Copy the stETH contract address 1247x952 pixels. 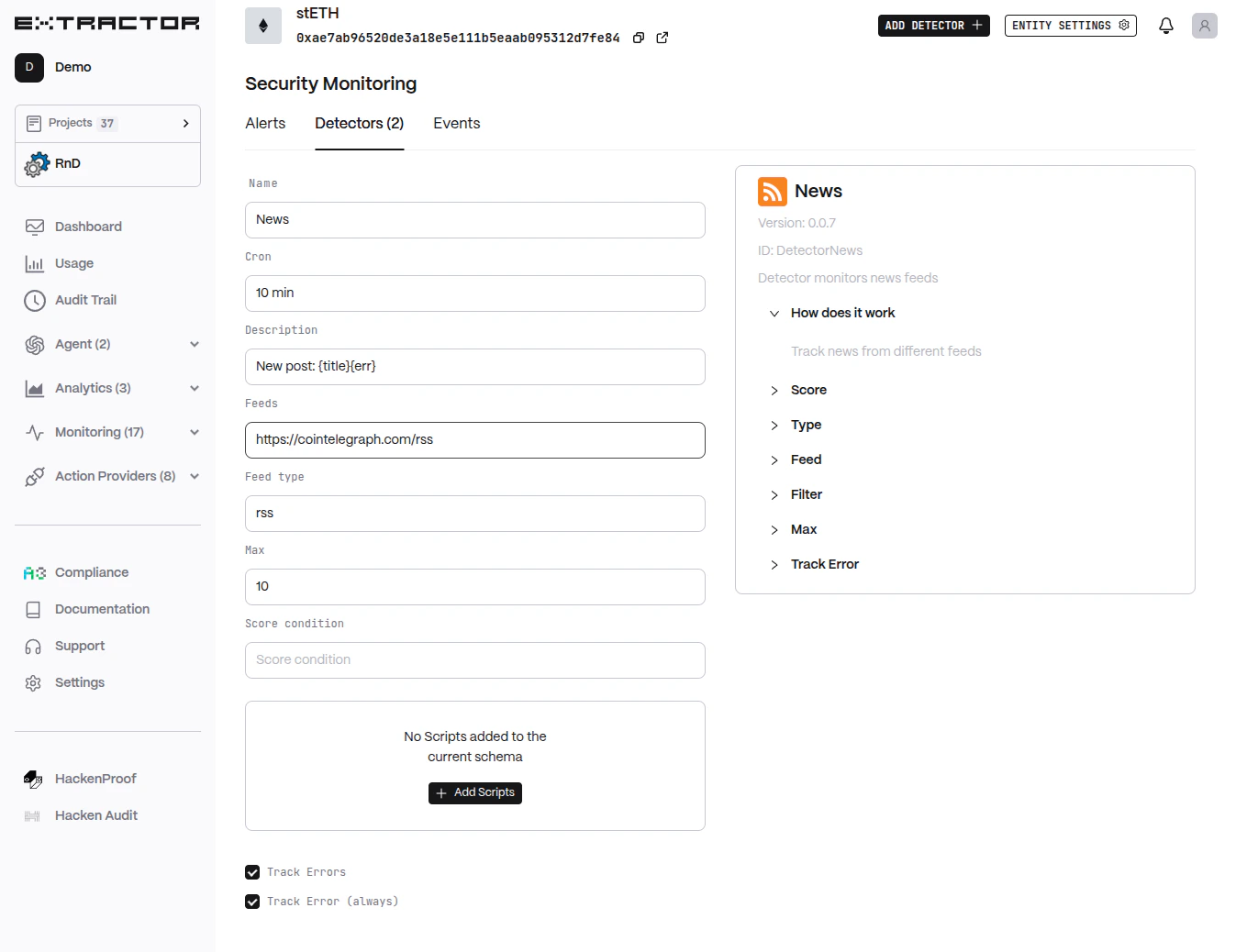point(639,38)
